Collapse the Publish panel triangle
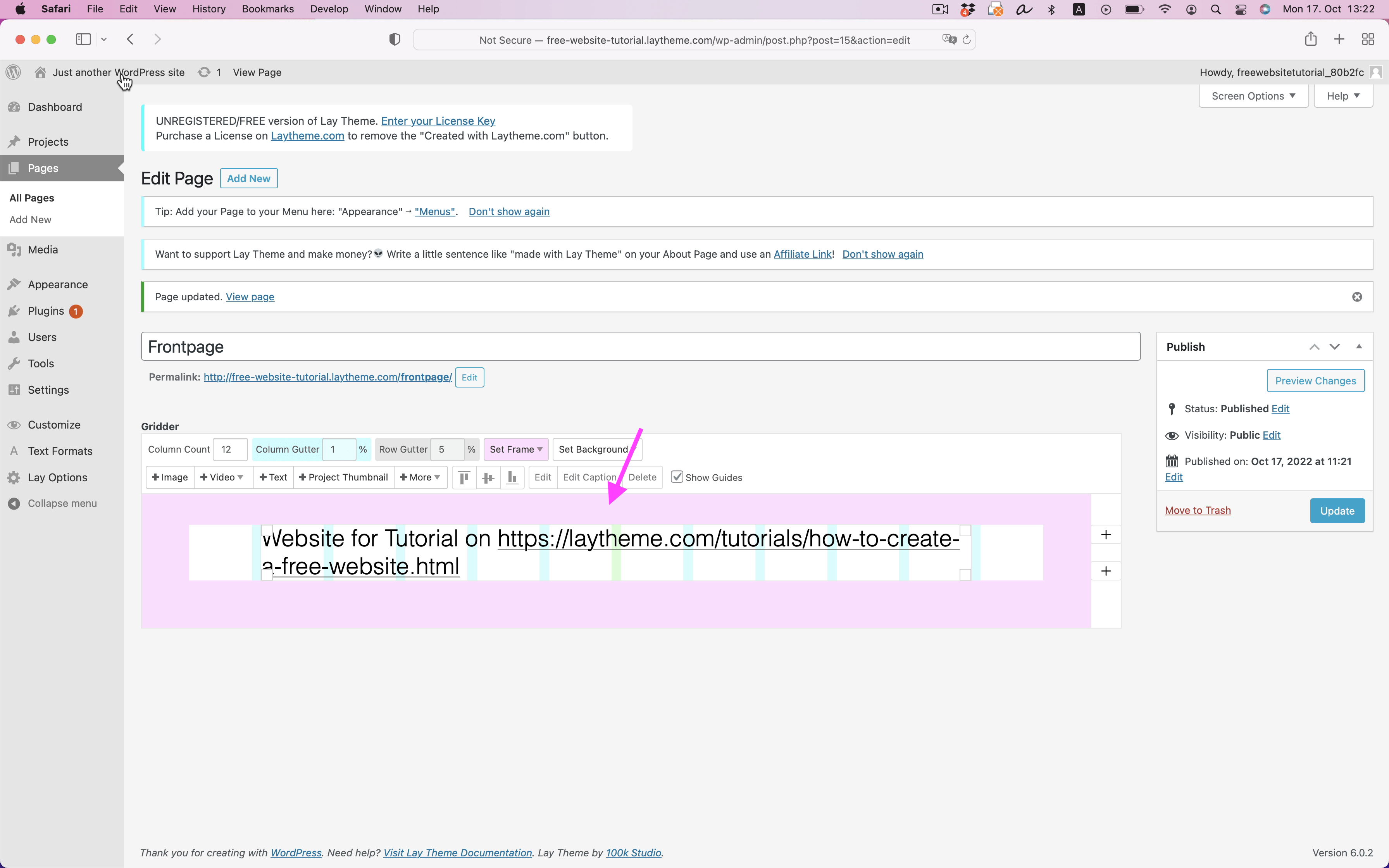This screenshot has height=868, width=1389. [x=1359, y=346]
